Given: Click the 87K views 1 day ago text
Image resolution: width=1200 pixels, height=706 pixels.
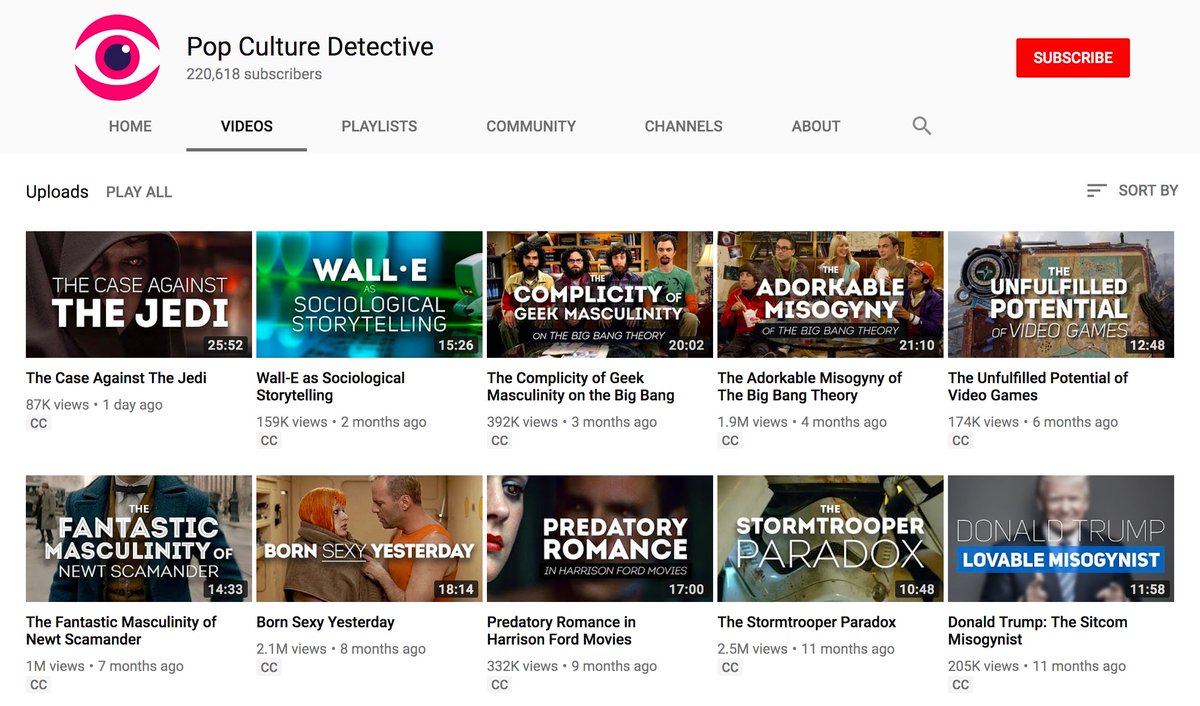Looking at the screenshot, I should coord(94,405).
